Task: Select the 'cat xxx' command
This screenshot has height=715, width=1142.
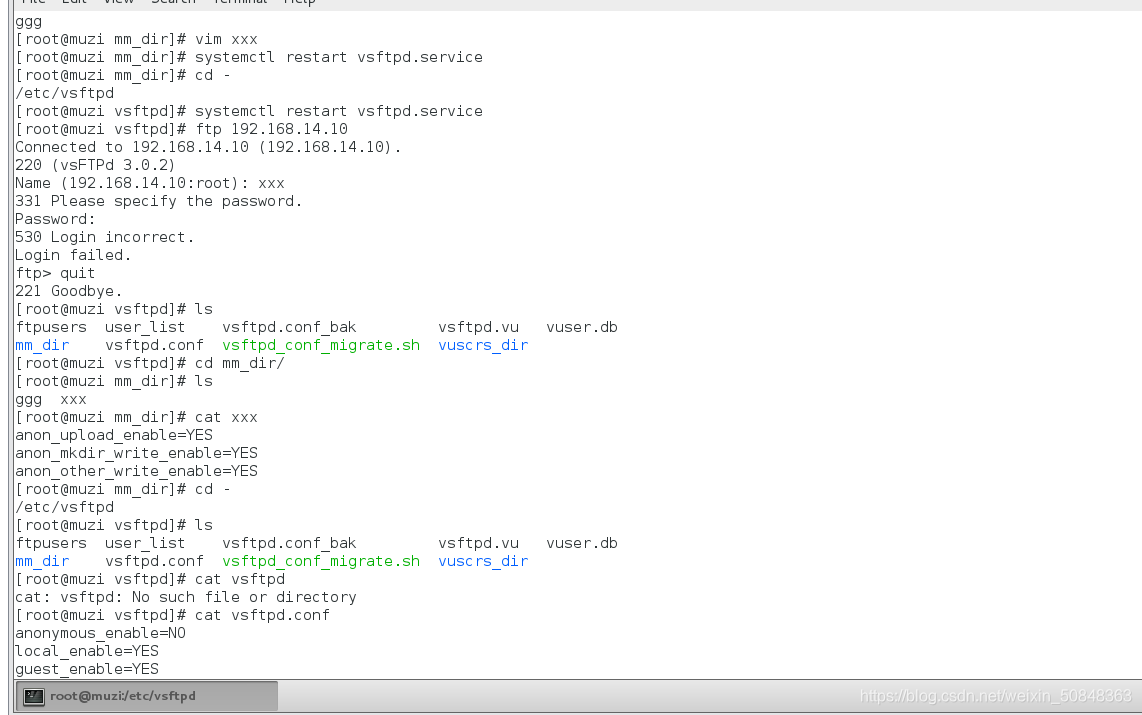Action: (x=227, y=417)
